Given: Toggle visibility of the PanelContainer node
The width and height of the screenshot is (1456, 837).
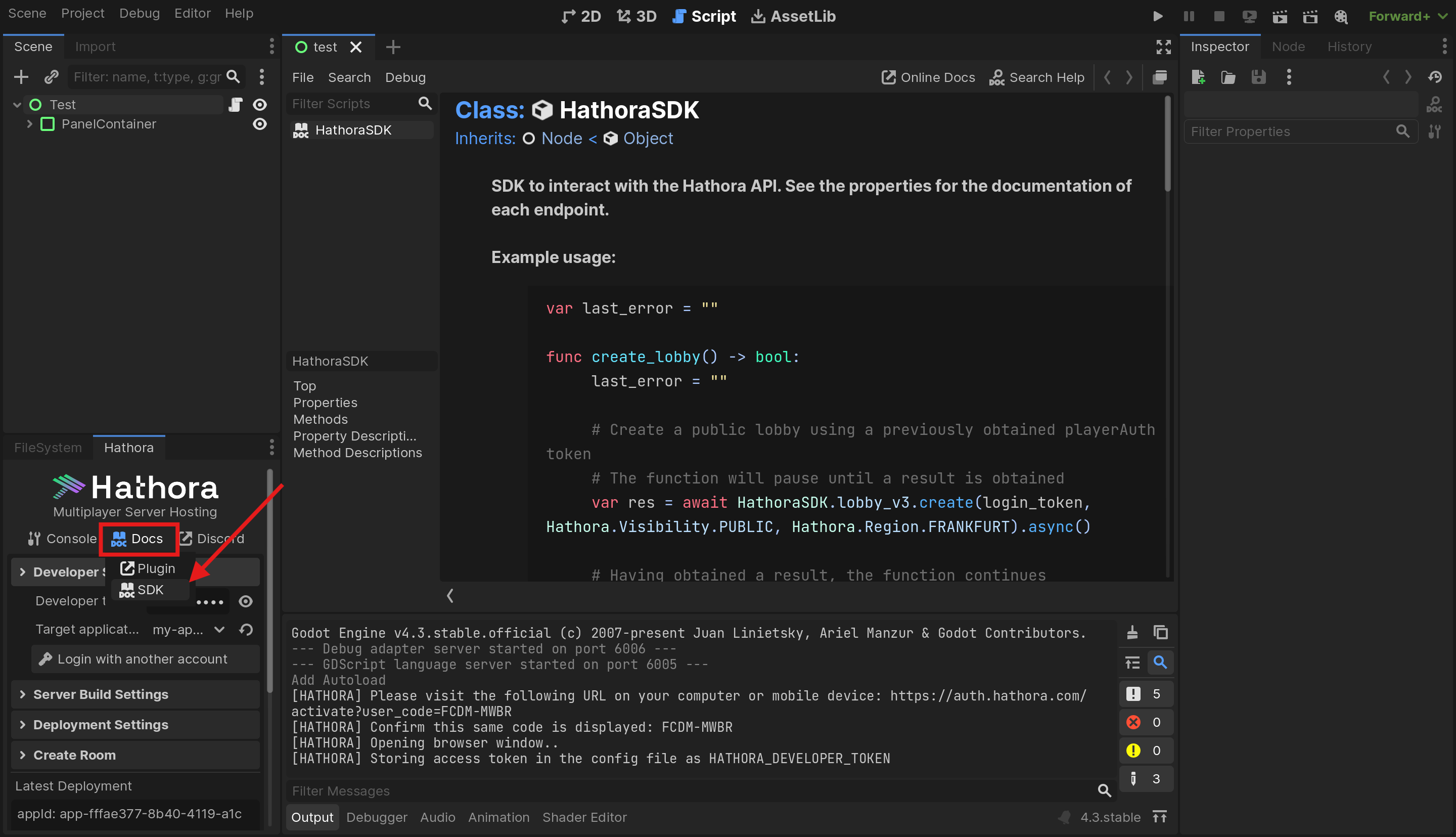Looking at the screenshot, I should point(260,124).
